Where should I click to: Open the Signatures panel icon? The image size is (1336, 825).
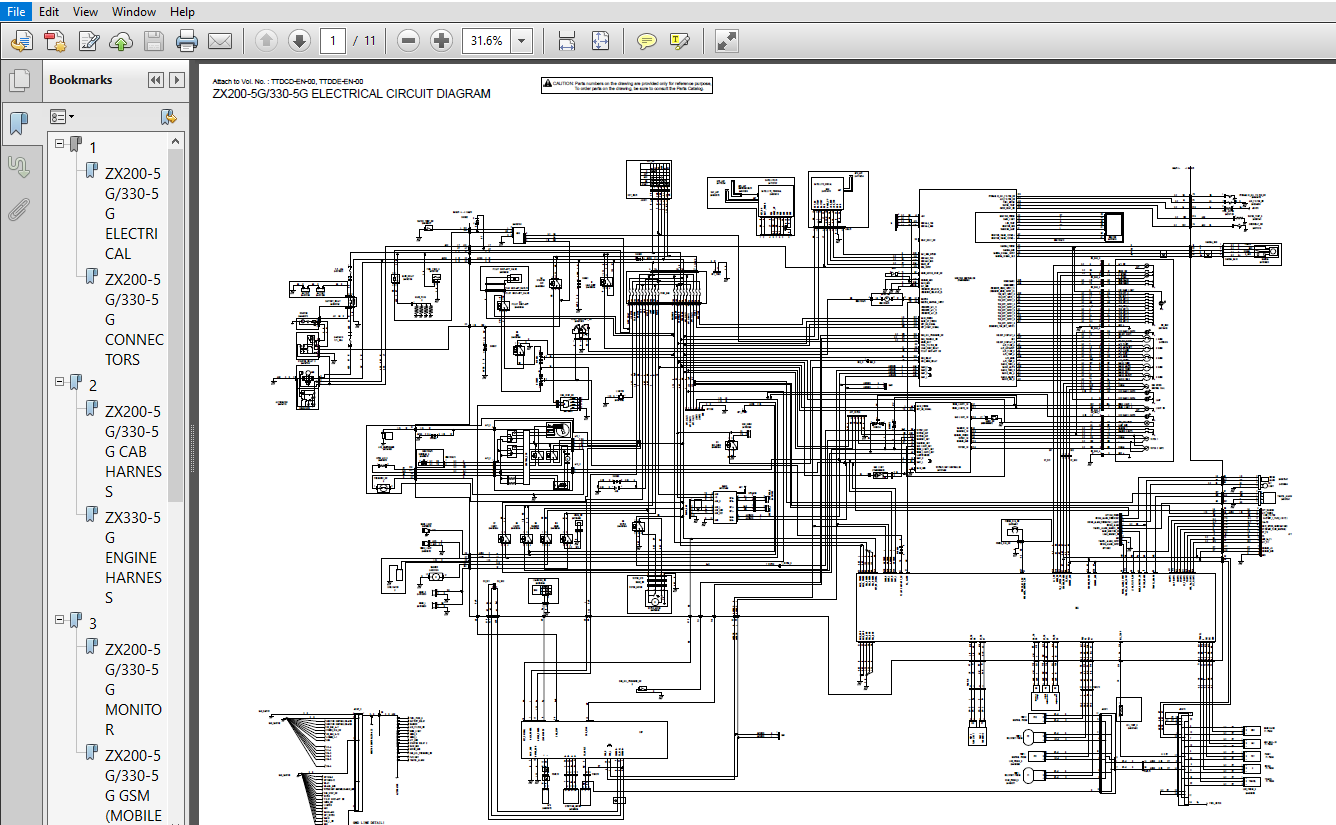[18, 167]
